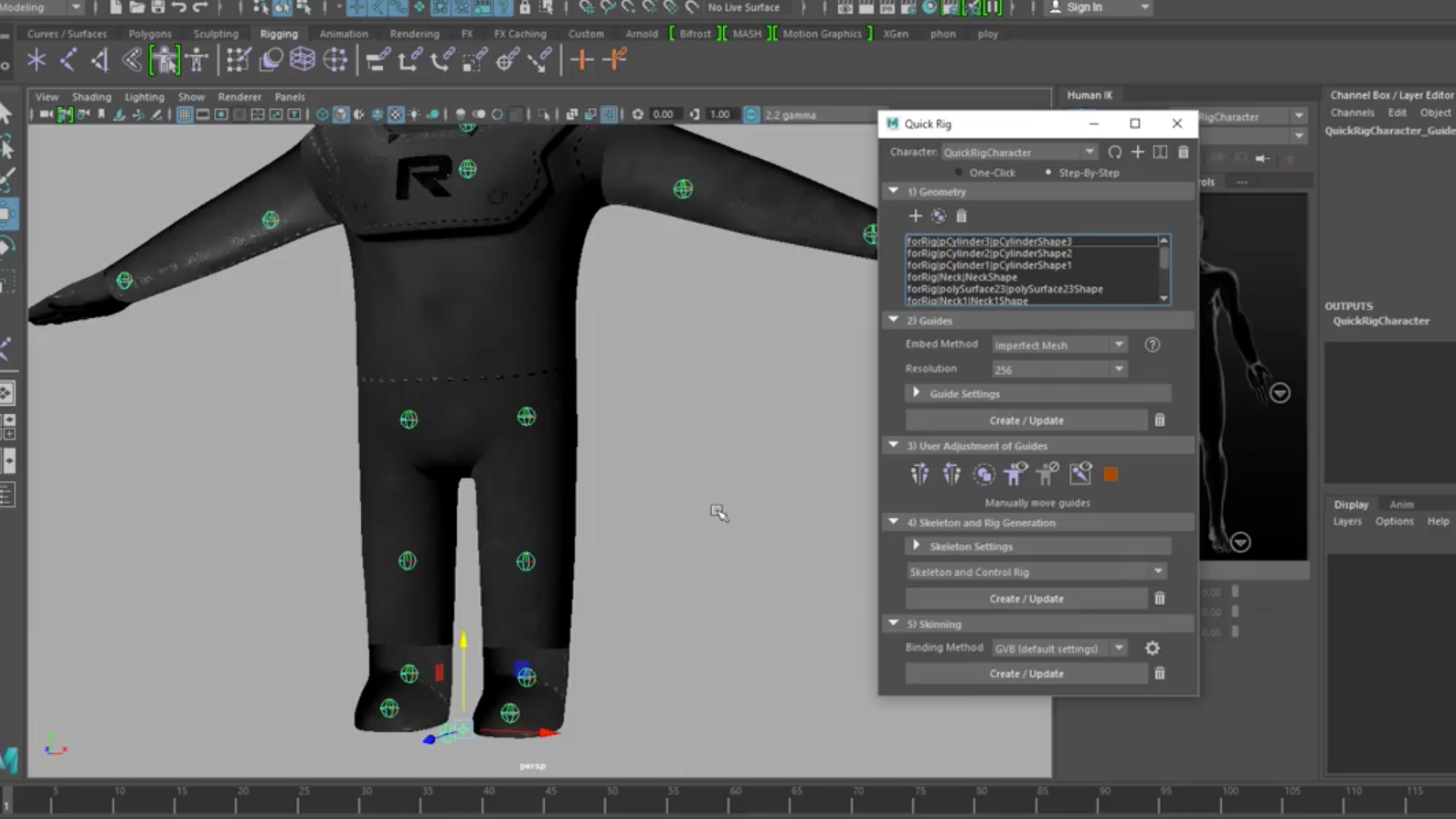This screenshot has height=819, width=1456.
Task: Mirror guides left to right icon
Action: tap(919, 473)
